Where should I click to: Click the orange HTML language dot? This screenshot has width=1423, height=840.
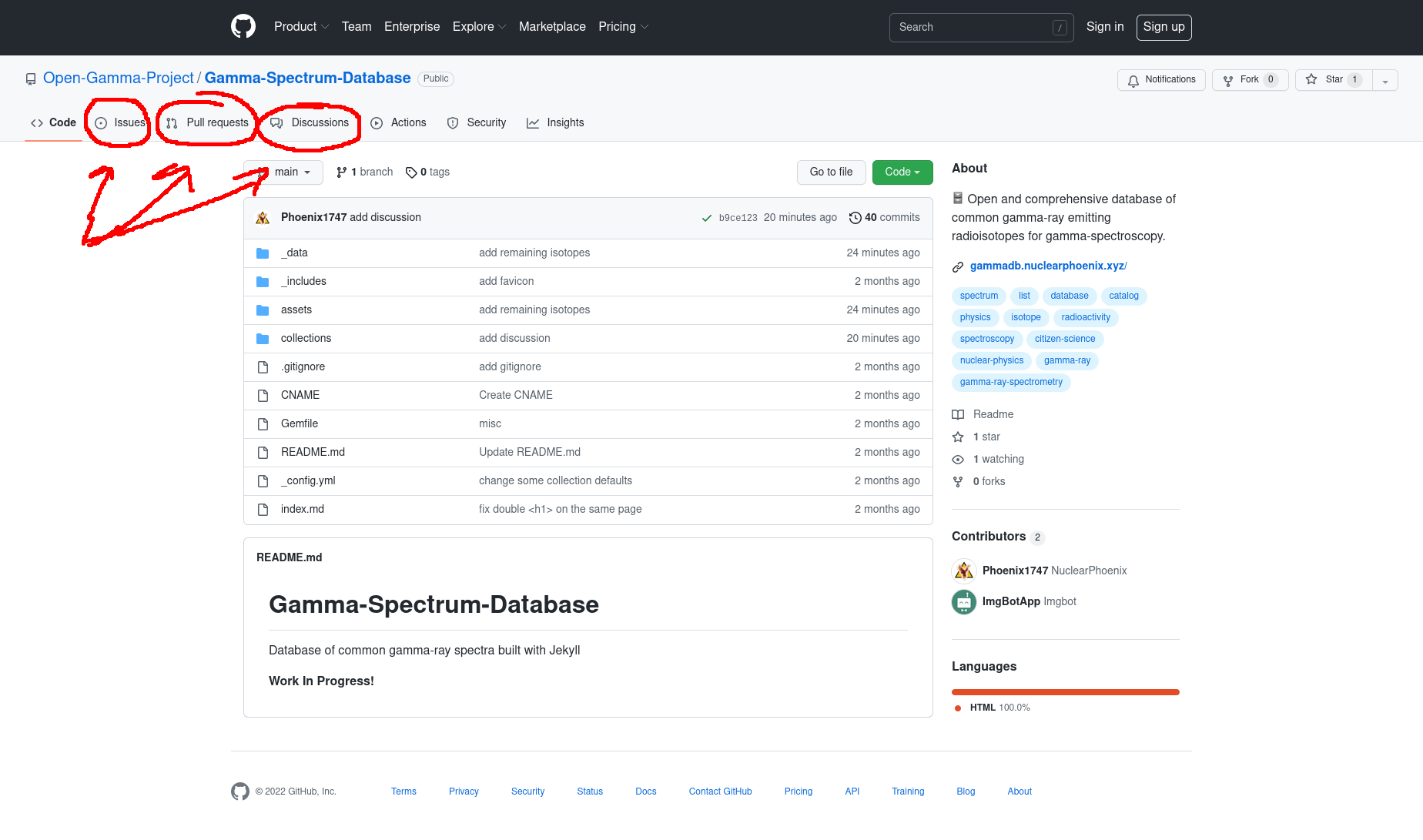pos(958,708)
